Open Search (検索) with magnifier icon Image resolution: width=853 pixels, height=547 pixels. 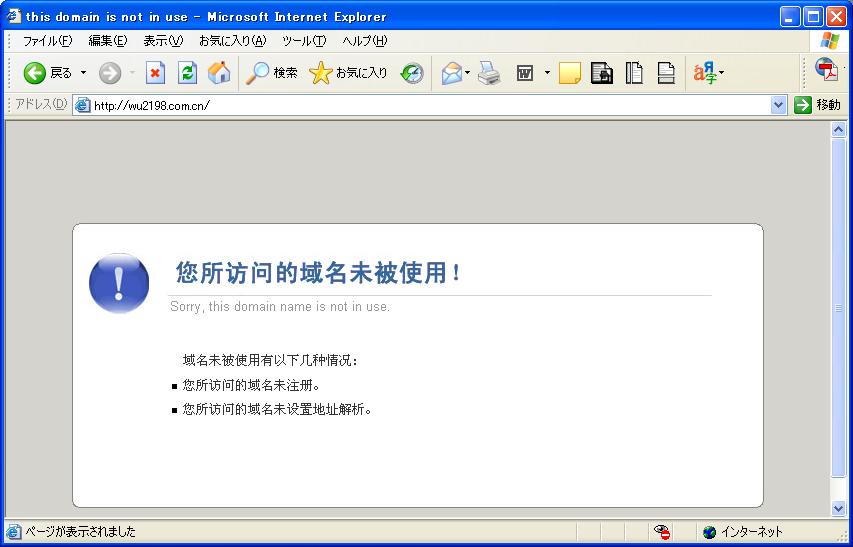(271, 73)
